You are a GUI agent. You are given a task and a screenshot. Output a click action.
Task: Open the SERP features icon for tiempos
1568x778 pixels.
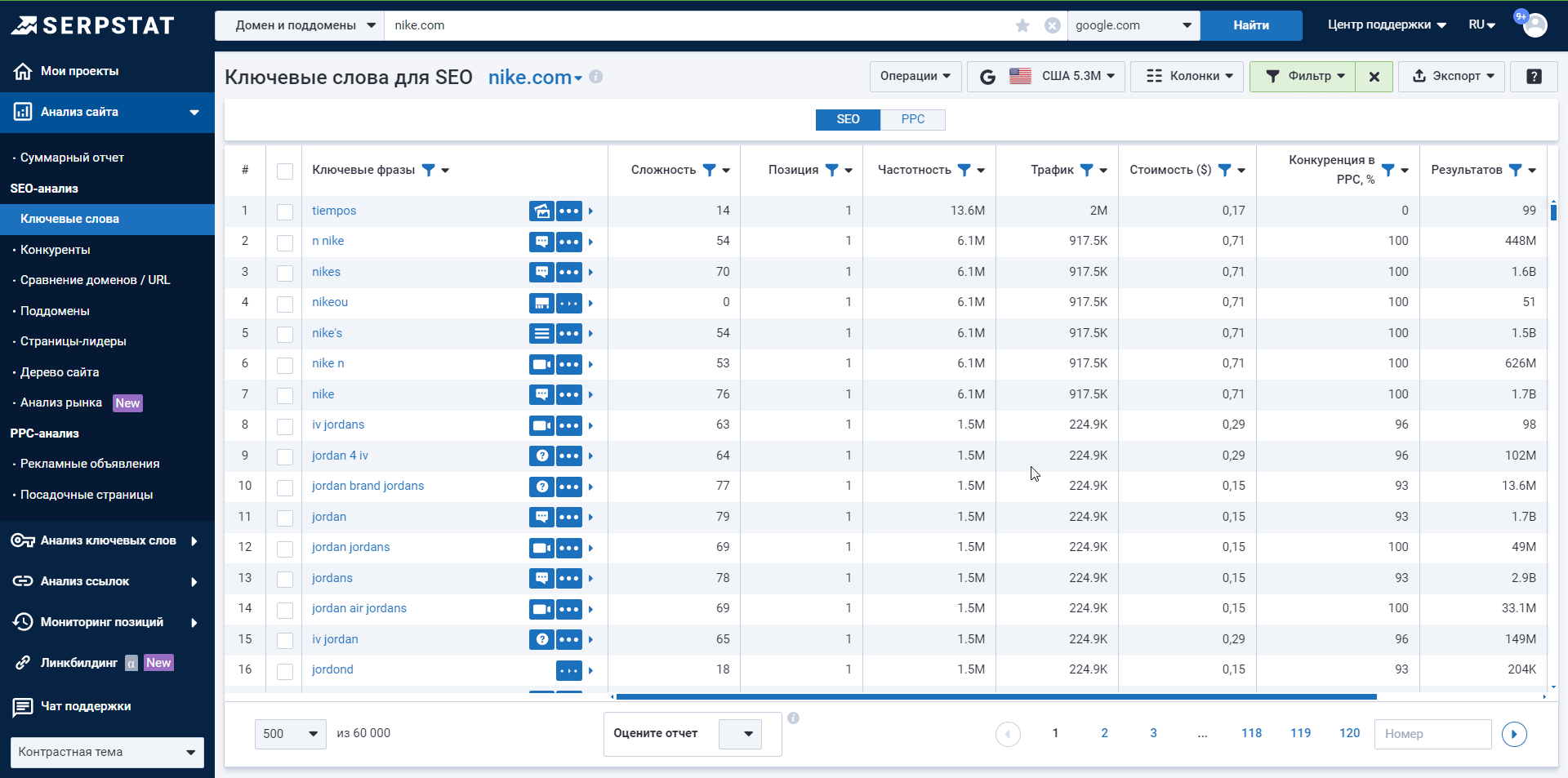541,211
